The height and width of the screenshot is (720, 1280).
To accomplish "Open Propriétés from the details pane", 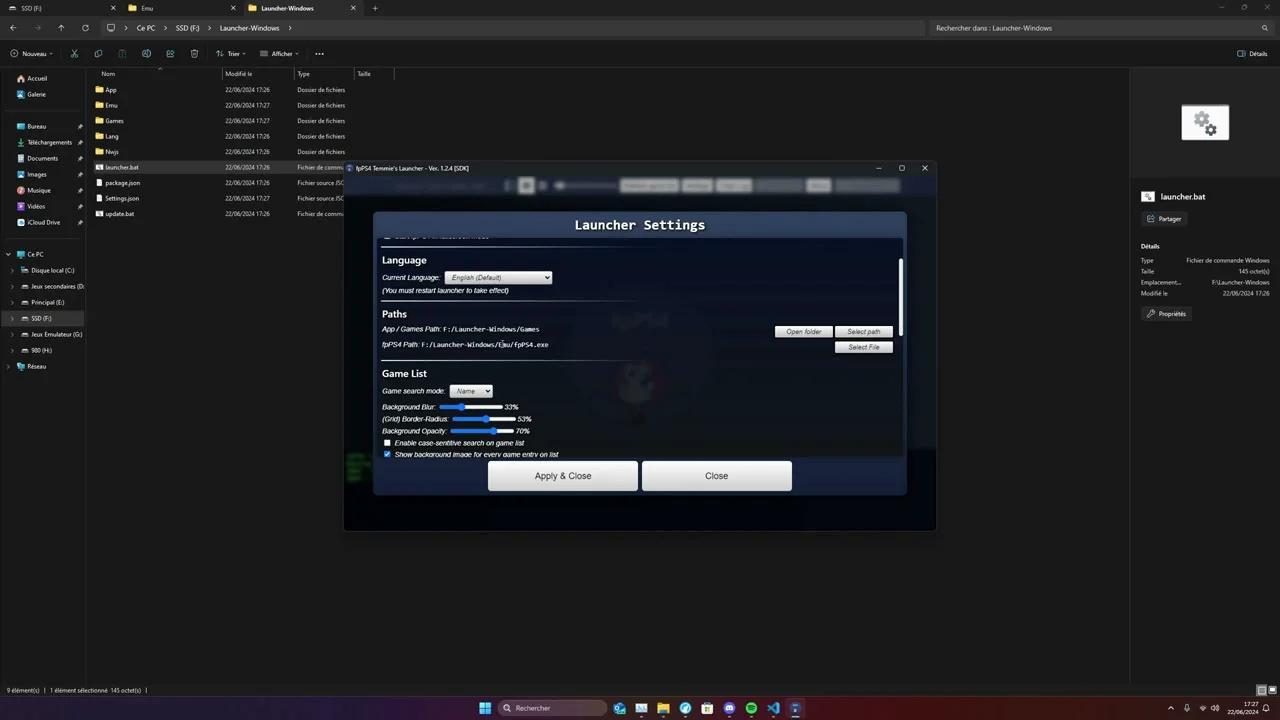I will [1166, 313].
